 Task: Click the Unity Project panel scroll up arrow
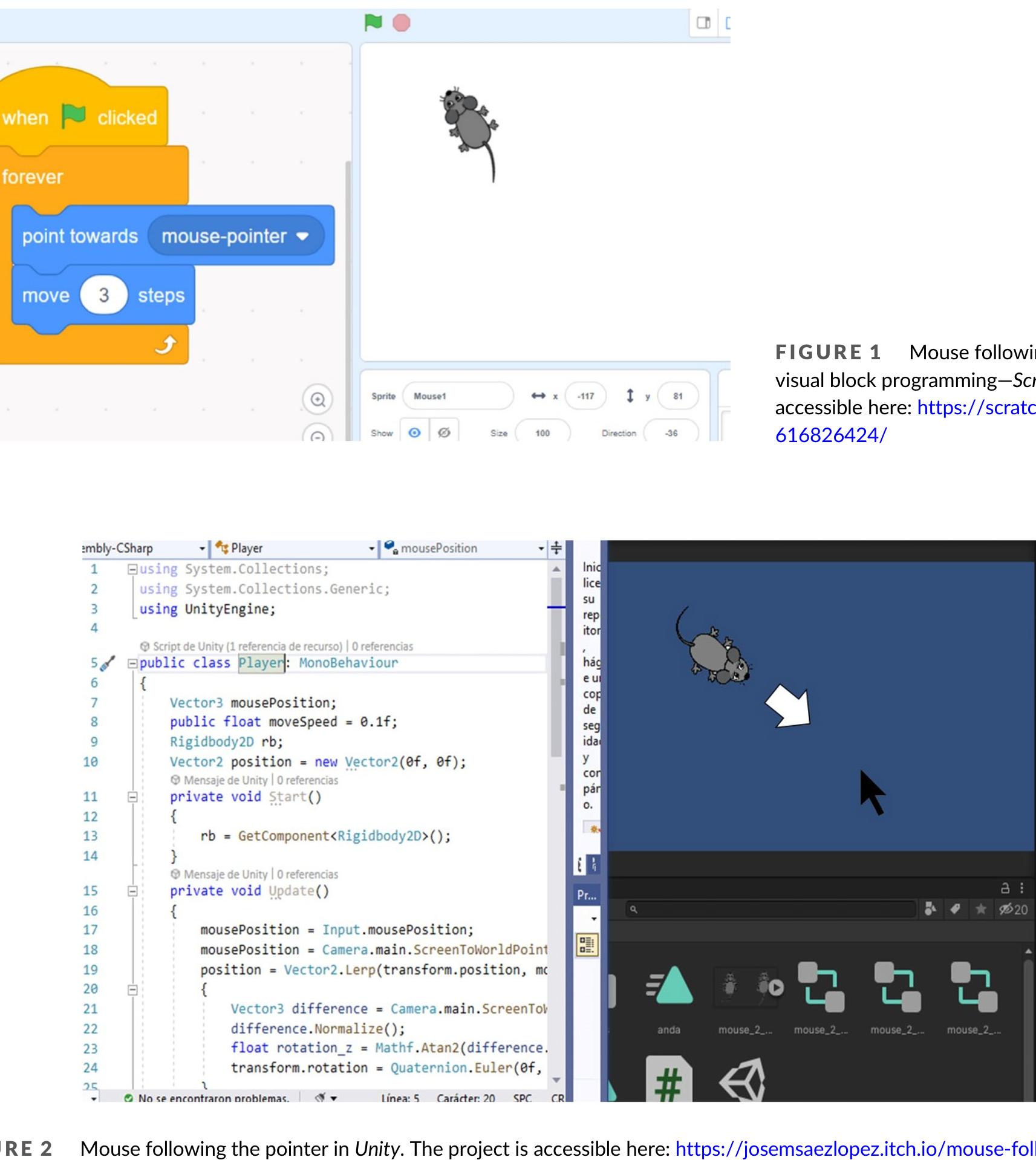click(1028, 951)
